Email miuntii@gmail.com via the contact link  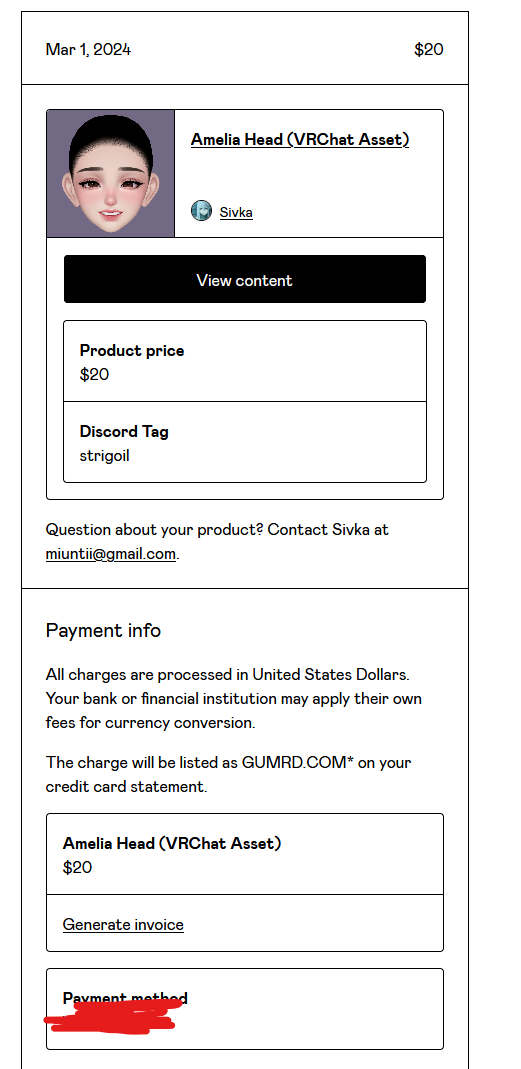pos(110,554)
